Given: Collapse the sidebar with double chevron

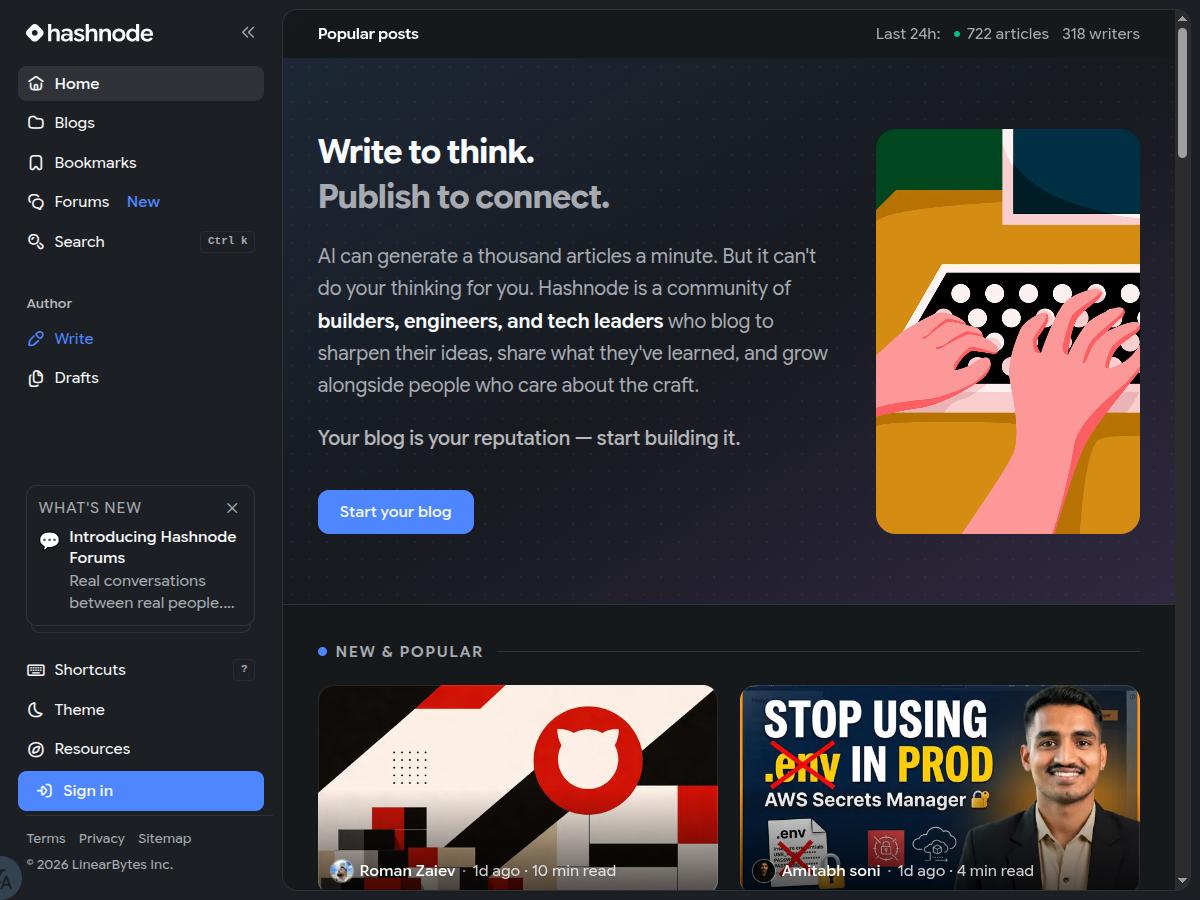Looking at the screenshot, I should coord(248,32).
